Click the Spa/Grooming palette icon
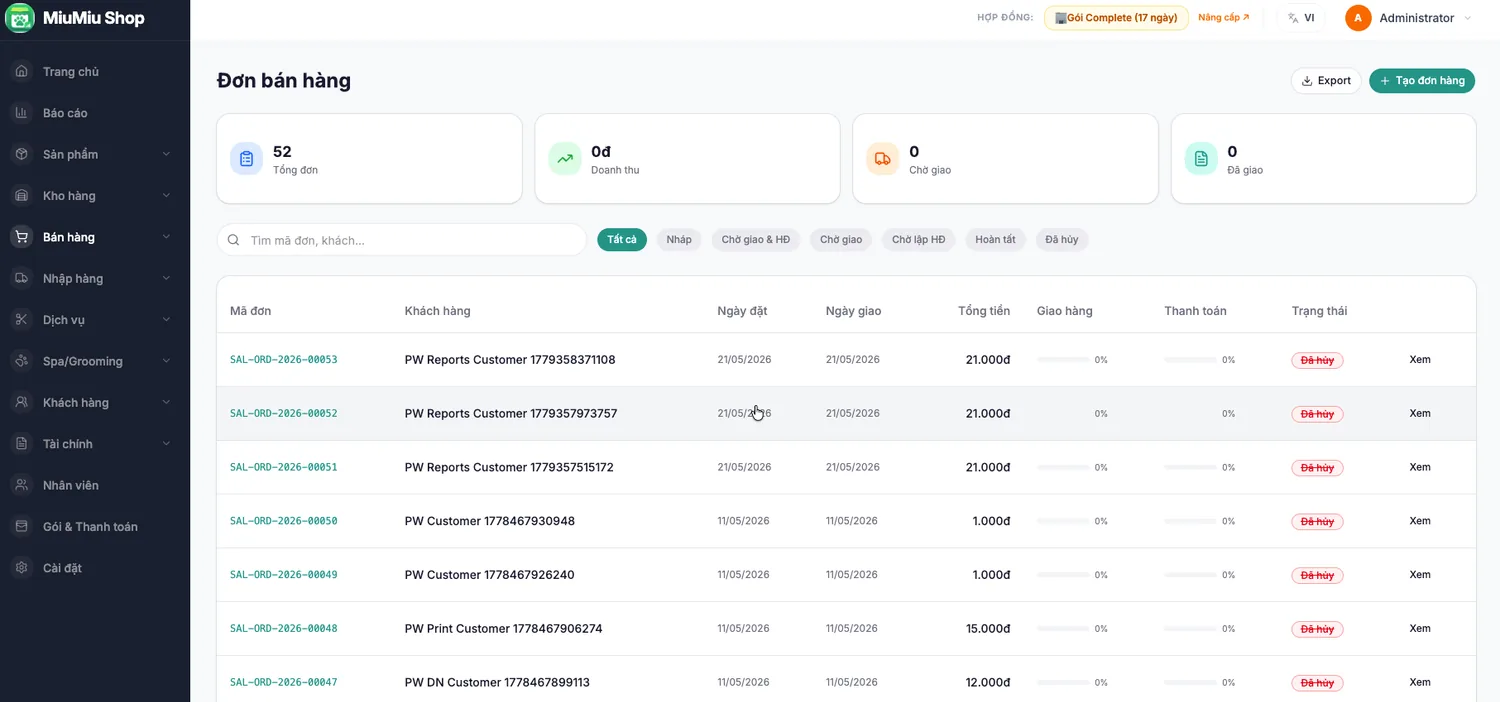1500x702 pixels. (21, 361)
